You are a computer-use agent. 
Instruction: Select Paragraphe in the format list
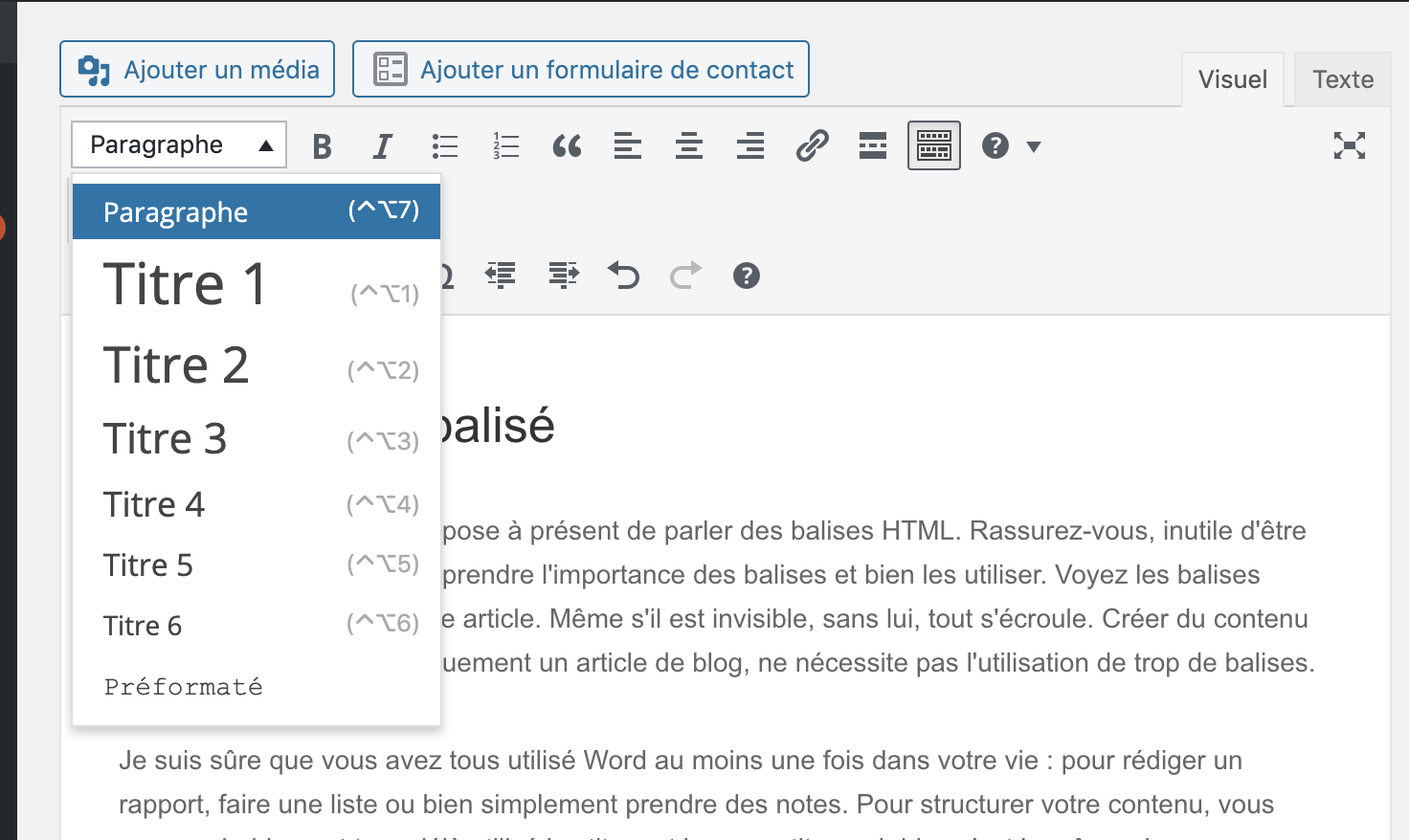pyautogui.click(x=257, y=211)
